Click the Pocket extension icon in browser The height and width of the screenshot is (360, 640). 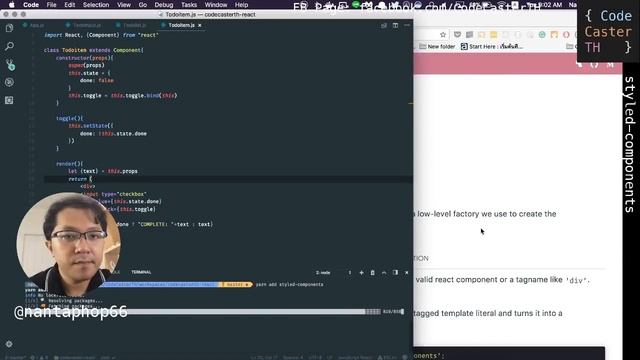click(x=458, y=35)
